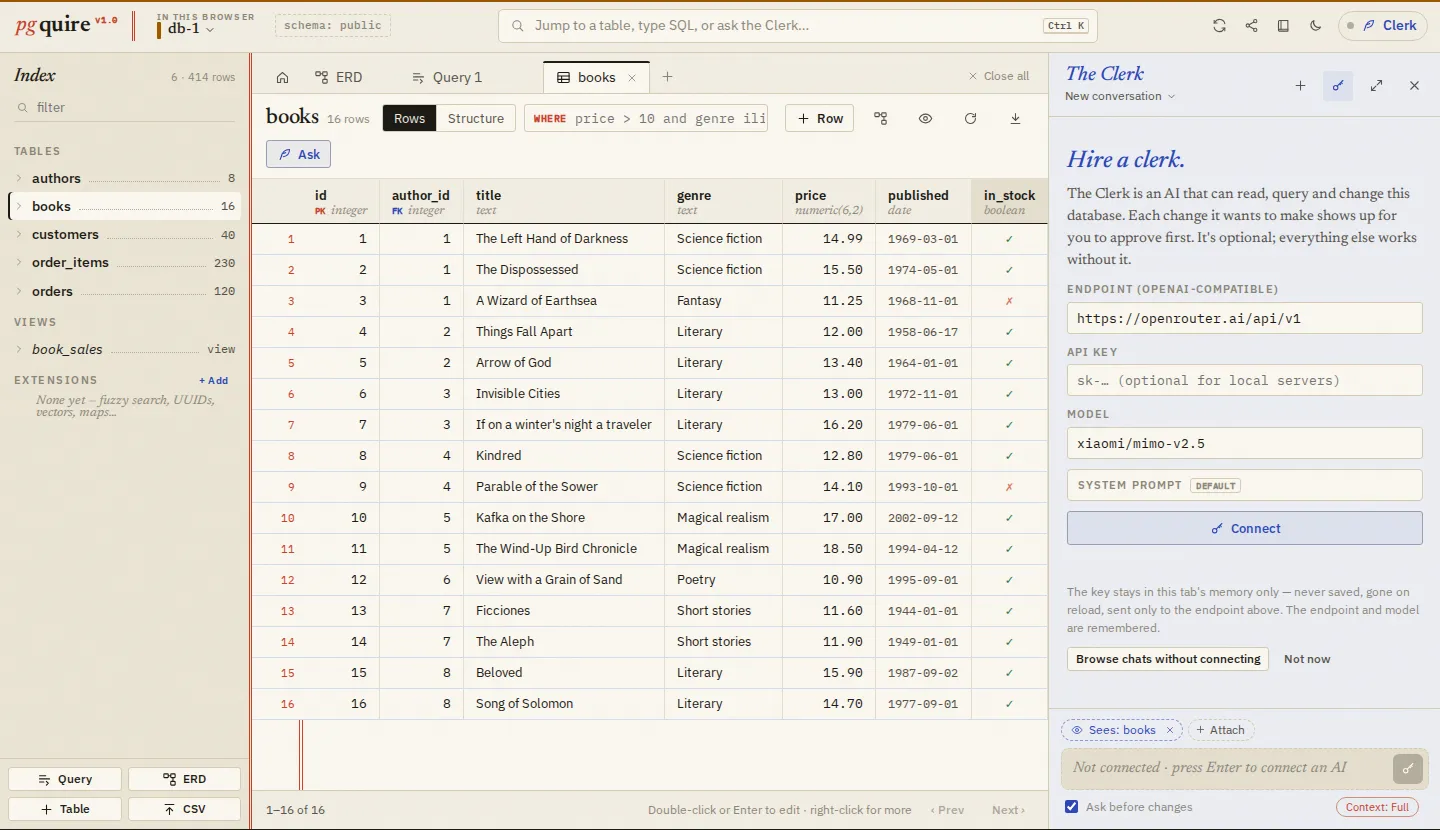The height and width of the screenshot is (830, 1440).
Task: Expand the customers table tree item
Action: pos(19,234)
